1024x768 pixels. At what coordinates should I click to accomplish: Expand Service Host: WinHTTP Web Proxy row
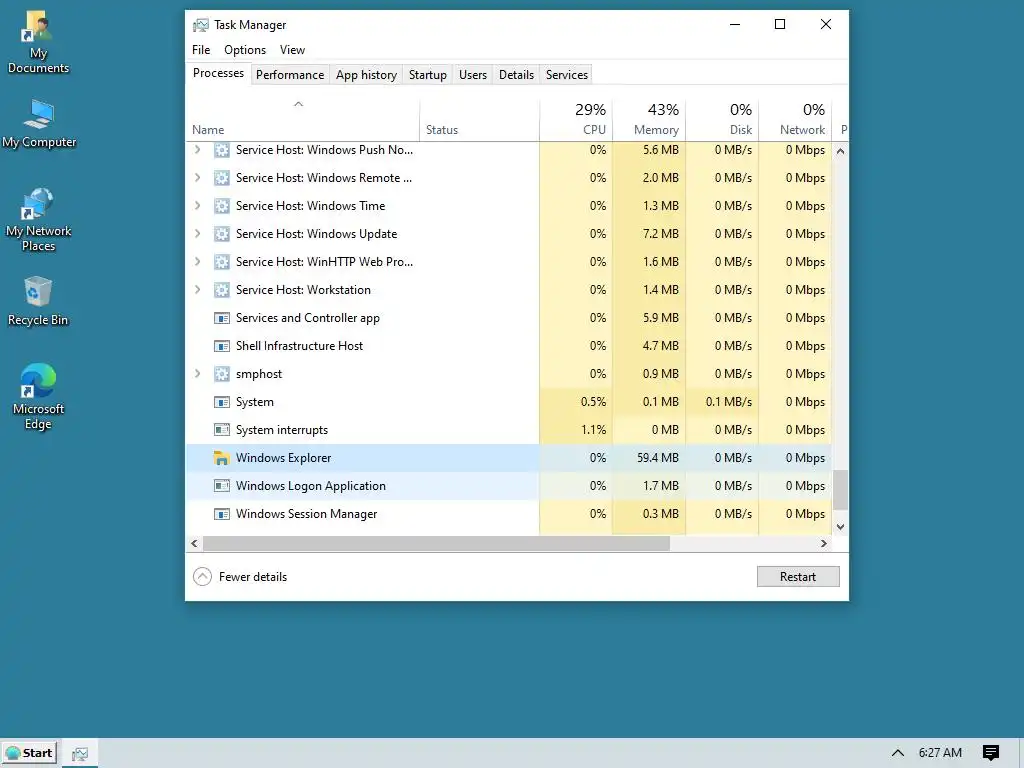click(197, 262)
